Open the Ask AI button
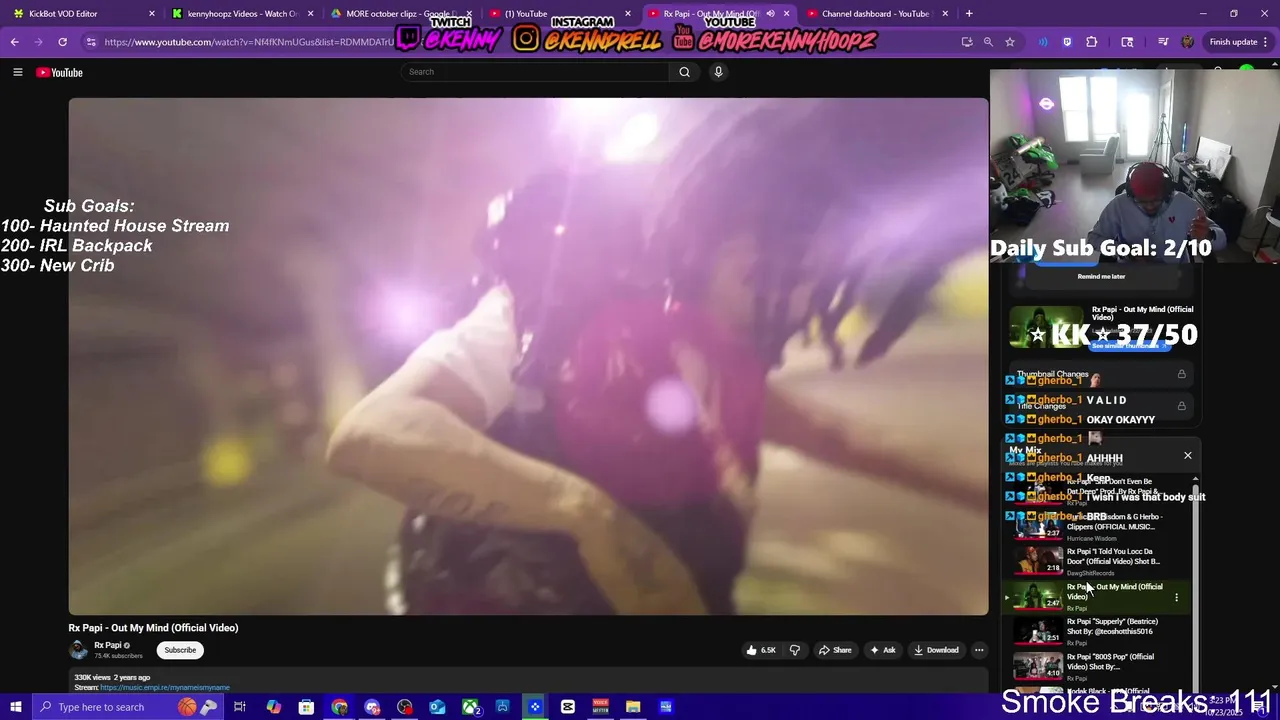Screen dimensions: 1280x720 pyautogui.click(x=882, y=650)
